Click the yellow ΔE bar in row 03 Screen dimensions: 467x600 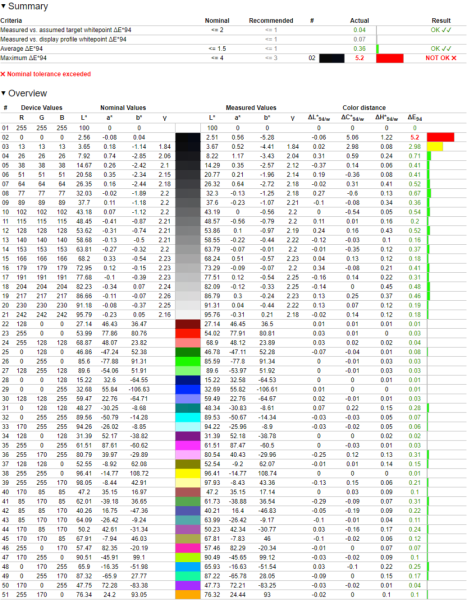point(435,147)
